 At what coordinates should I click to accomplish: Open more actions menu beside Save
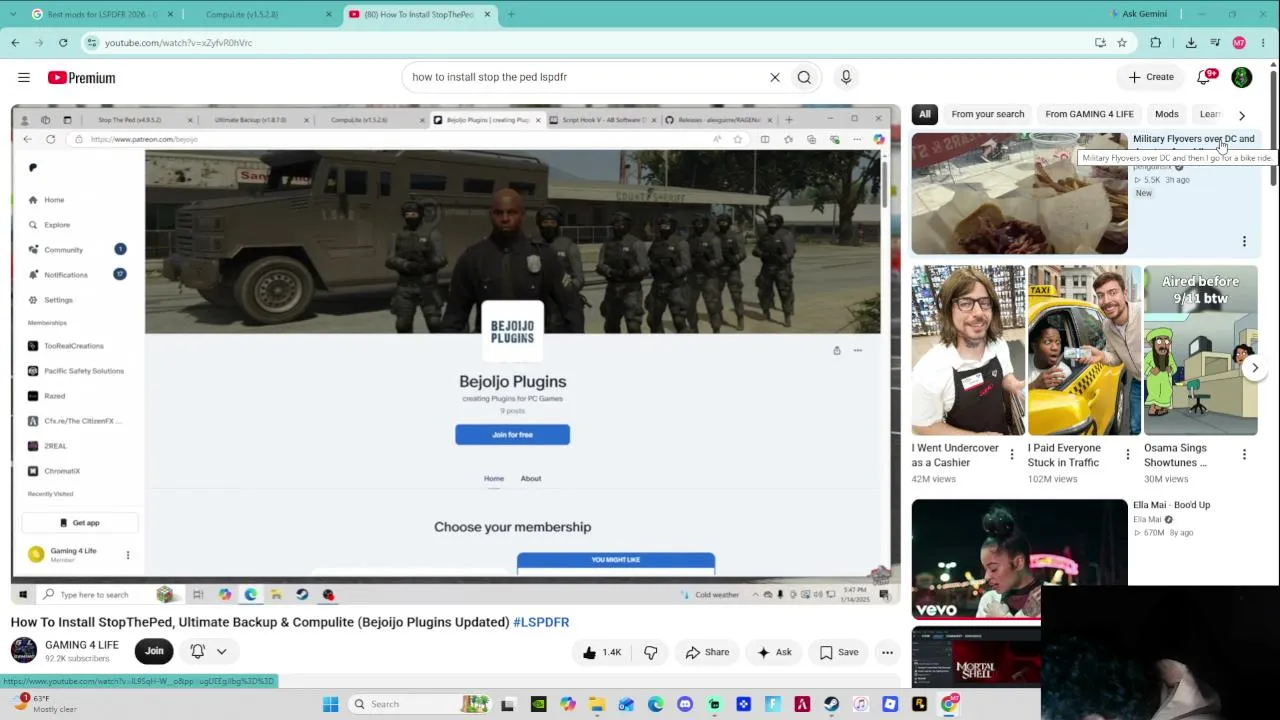pyautogui.click(x=887, y=652)
